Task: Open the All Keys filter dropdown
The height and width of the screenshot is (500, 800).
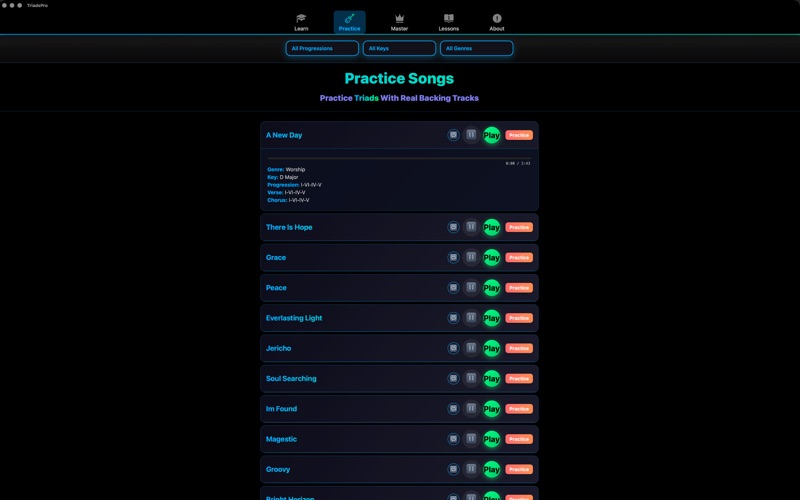Action: pos(399,48)
